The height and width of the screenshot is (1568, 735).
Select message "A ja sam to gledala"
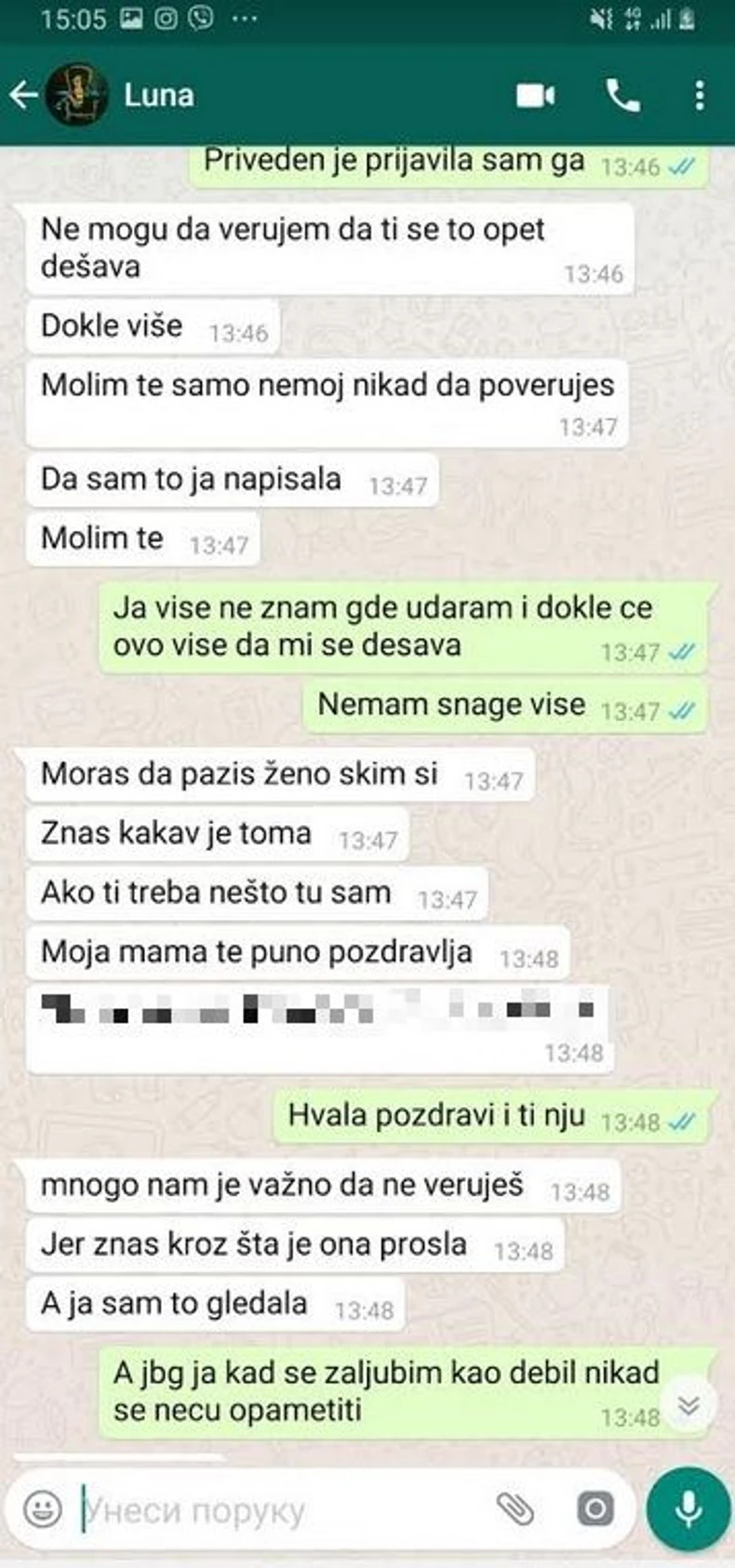coord(216,1305)
